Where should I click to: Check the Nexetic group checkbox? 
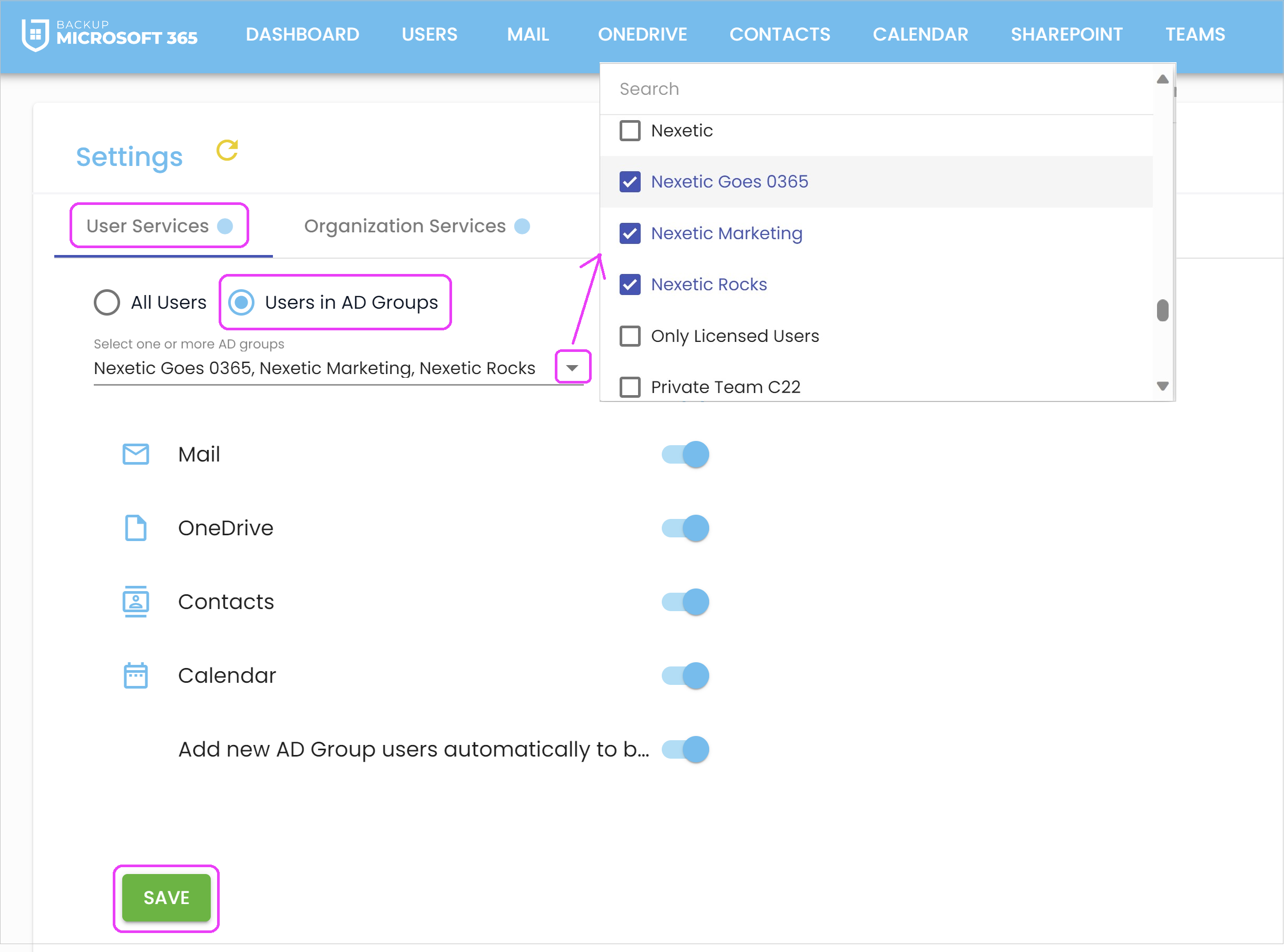pos(630,130)
